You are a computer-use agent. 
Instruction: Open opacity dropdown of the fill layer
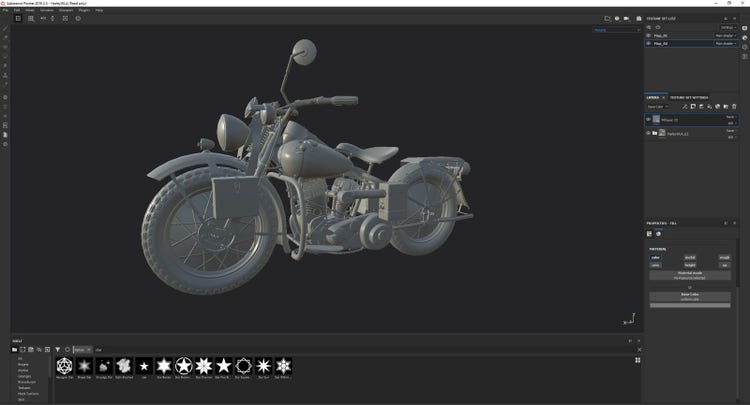click(731, 123)
